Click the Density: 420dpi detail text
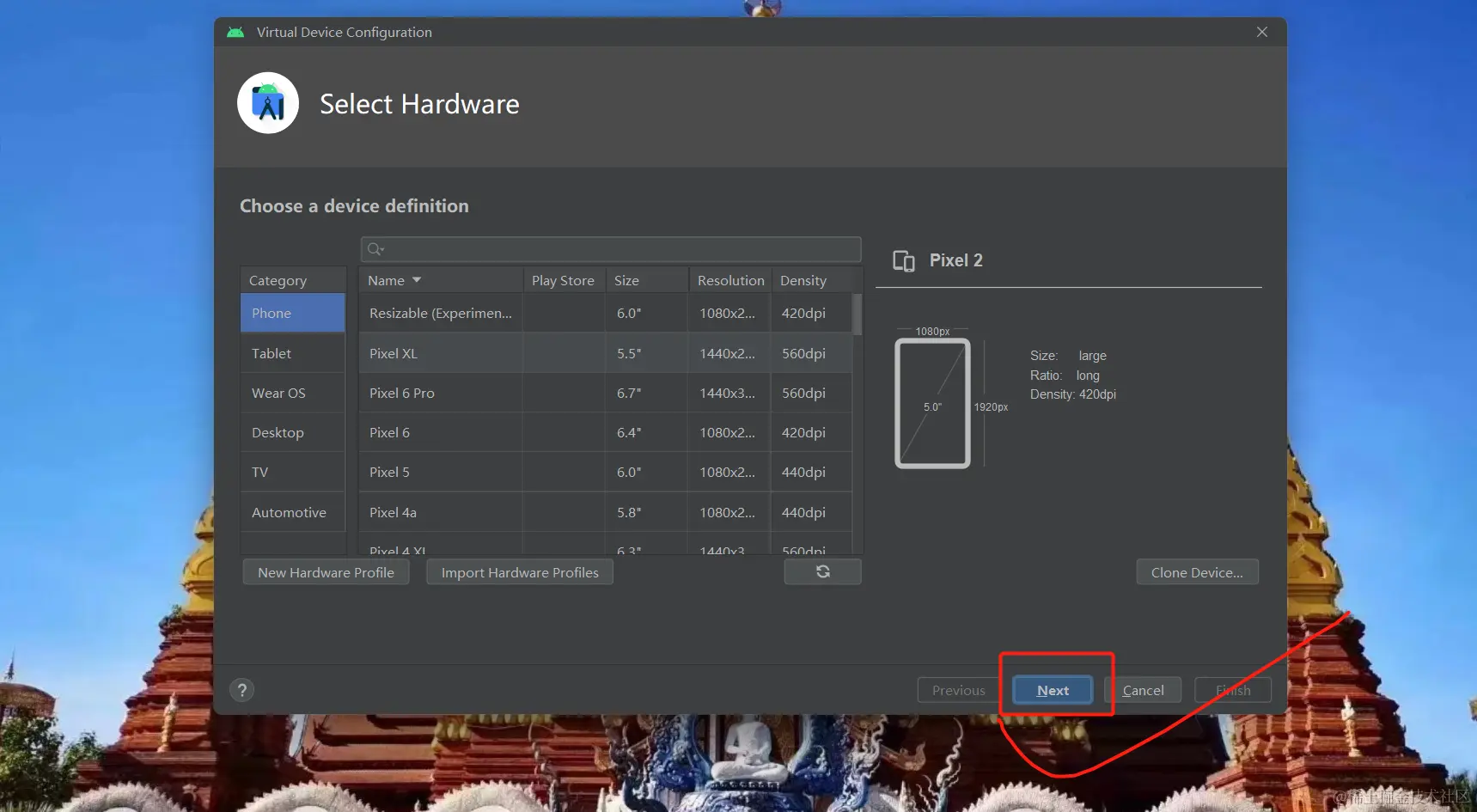Viewport: 1477px width, 812px height. [x=1073, y=394]
